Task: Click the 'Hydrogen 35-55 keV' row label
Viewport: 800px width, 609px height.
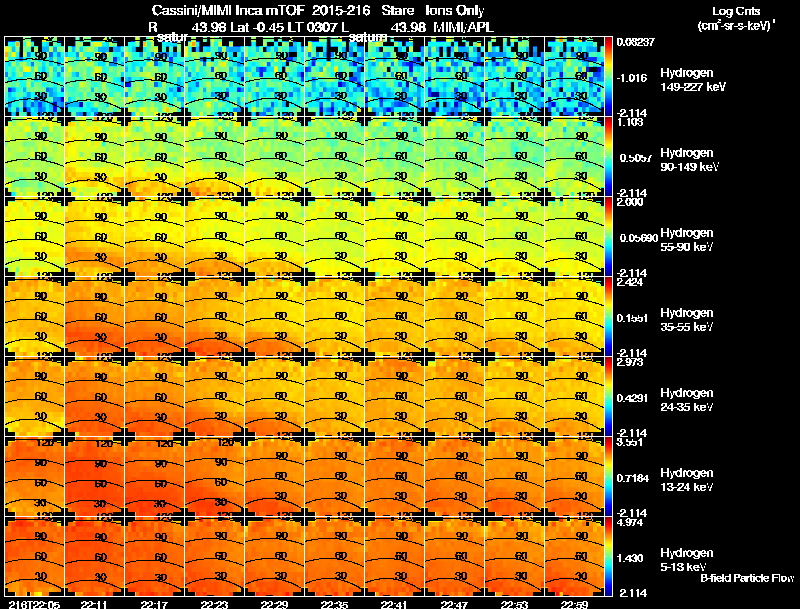Action: [x=687, y=320]
